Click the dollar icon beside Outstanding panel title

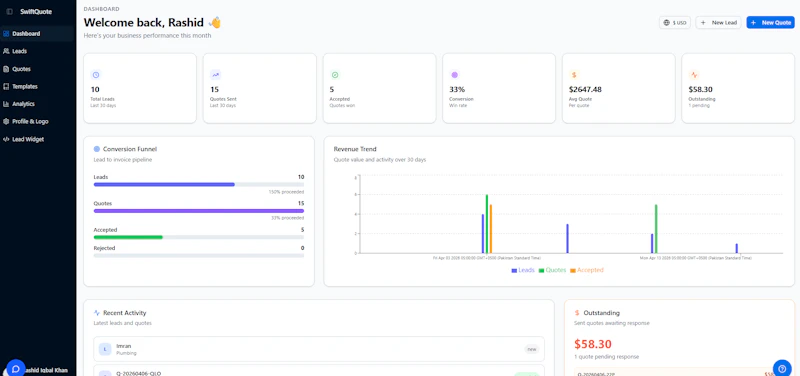577,313
